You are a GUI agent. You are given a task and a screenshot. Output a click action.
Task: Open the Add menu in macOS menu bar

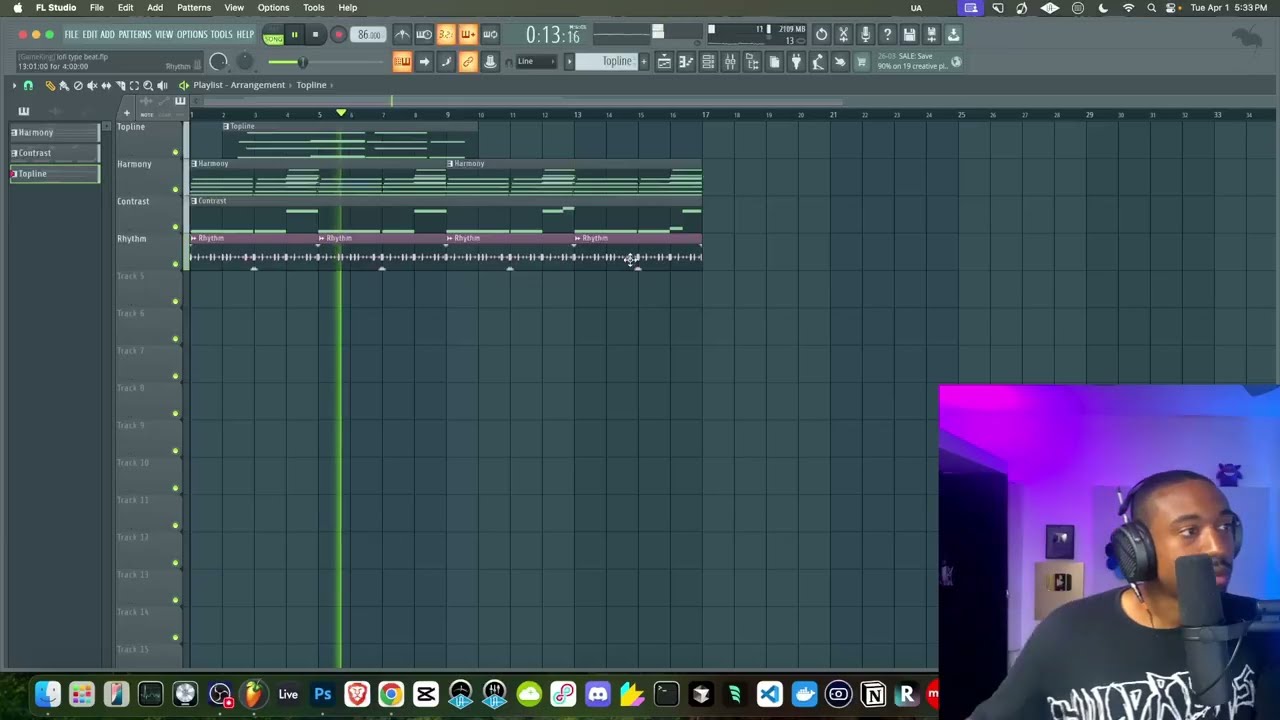coord(155,8)
